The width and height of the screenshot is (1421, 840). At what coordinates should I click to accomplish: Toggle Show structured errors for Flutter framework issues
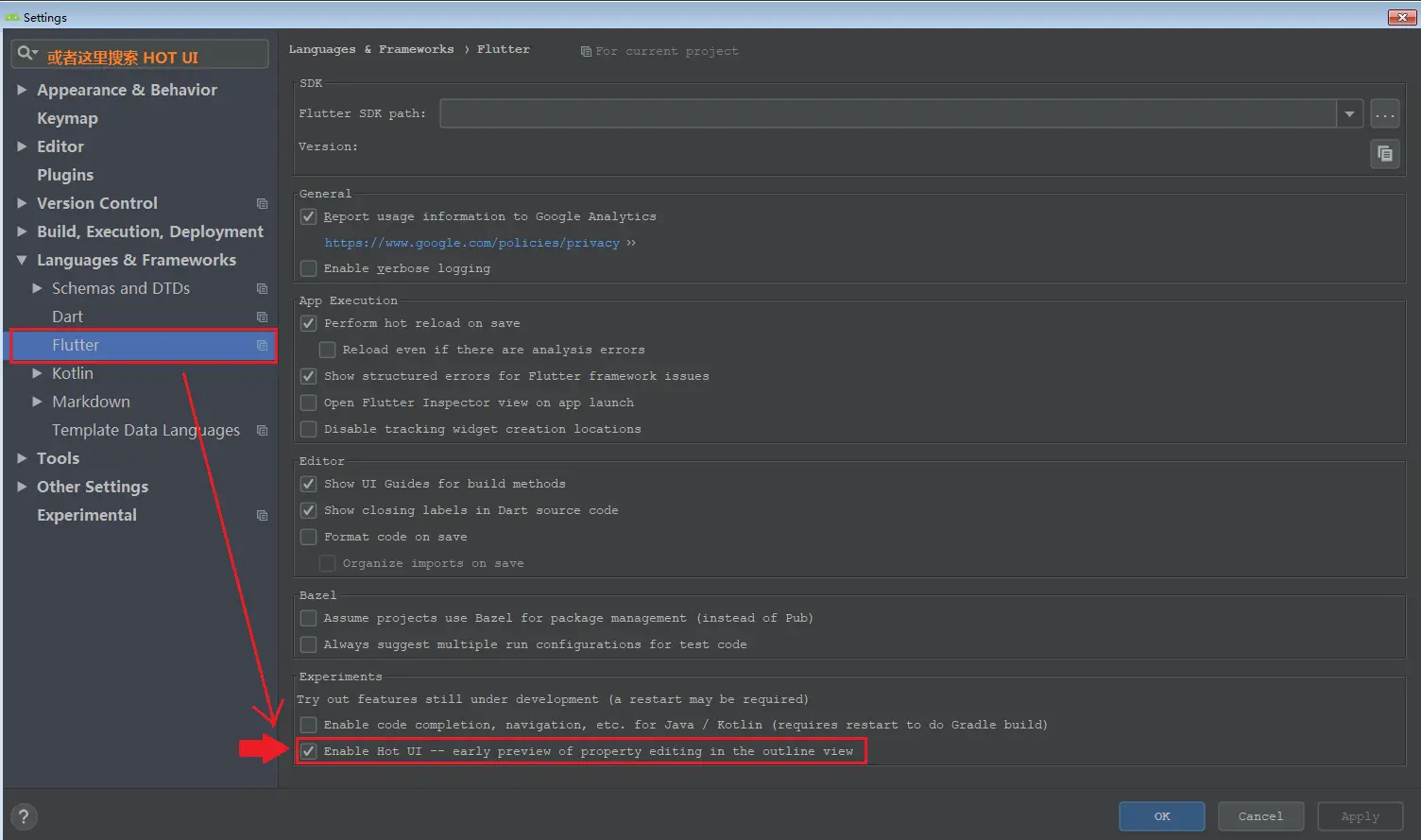(x=308, y=376)
